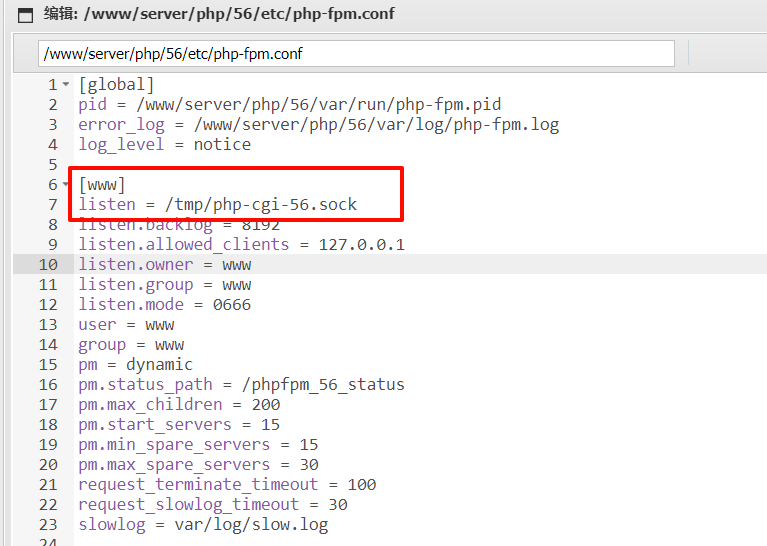Click the request_terminate_timeout line

click(x=227, y=485)
